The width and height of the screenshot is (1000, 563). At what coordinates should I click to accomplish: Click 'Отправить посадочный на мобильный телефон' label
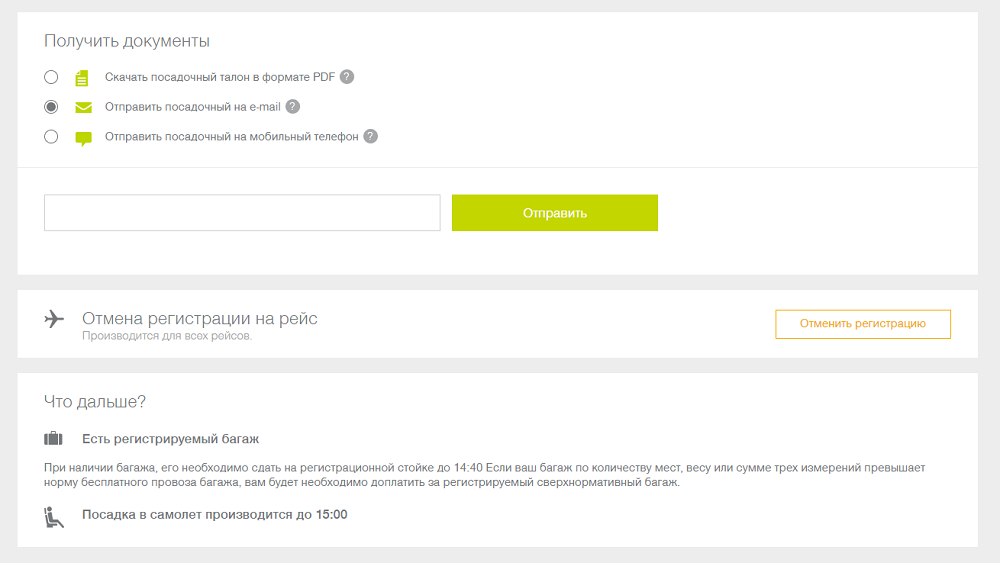231,137
